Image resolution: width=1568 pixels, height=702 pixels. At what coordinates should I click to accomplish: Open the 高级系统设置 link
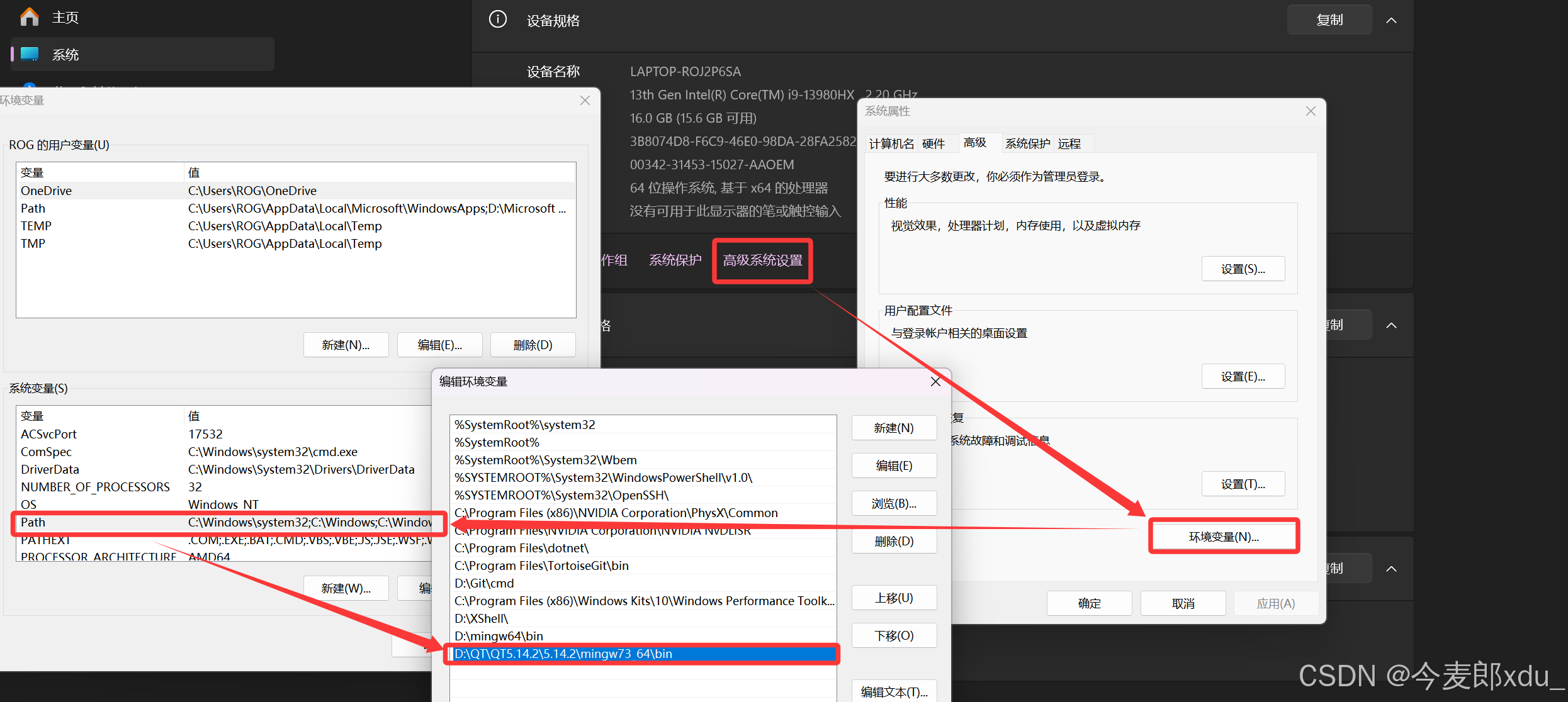click(x=762, y=260)
